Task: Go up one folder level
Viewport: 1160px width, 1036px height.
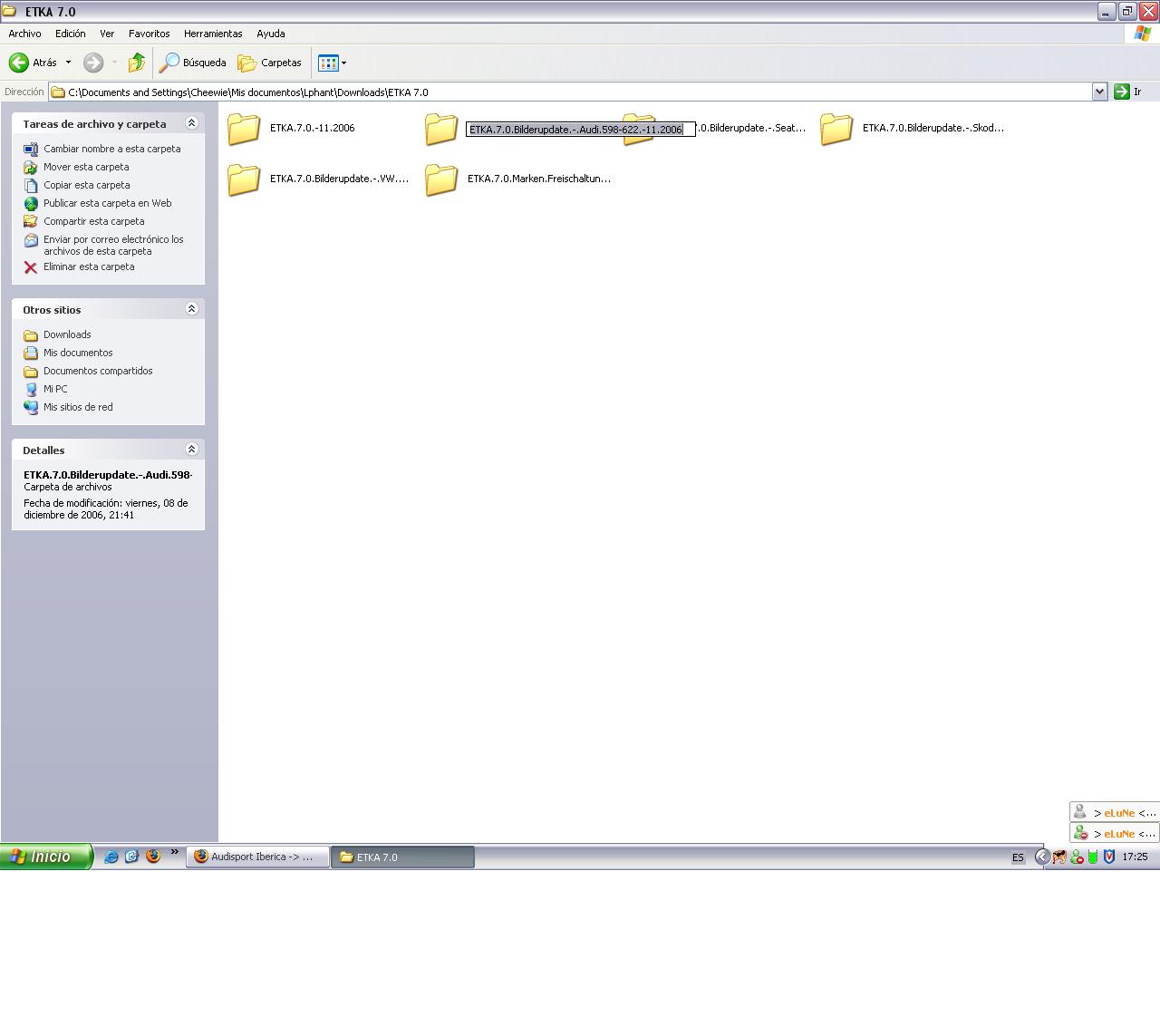Action: point(137,63)
